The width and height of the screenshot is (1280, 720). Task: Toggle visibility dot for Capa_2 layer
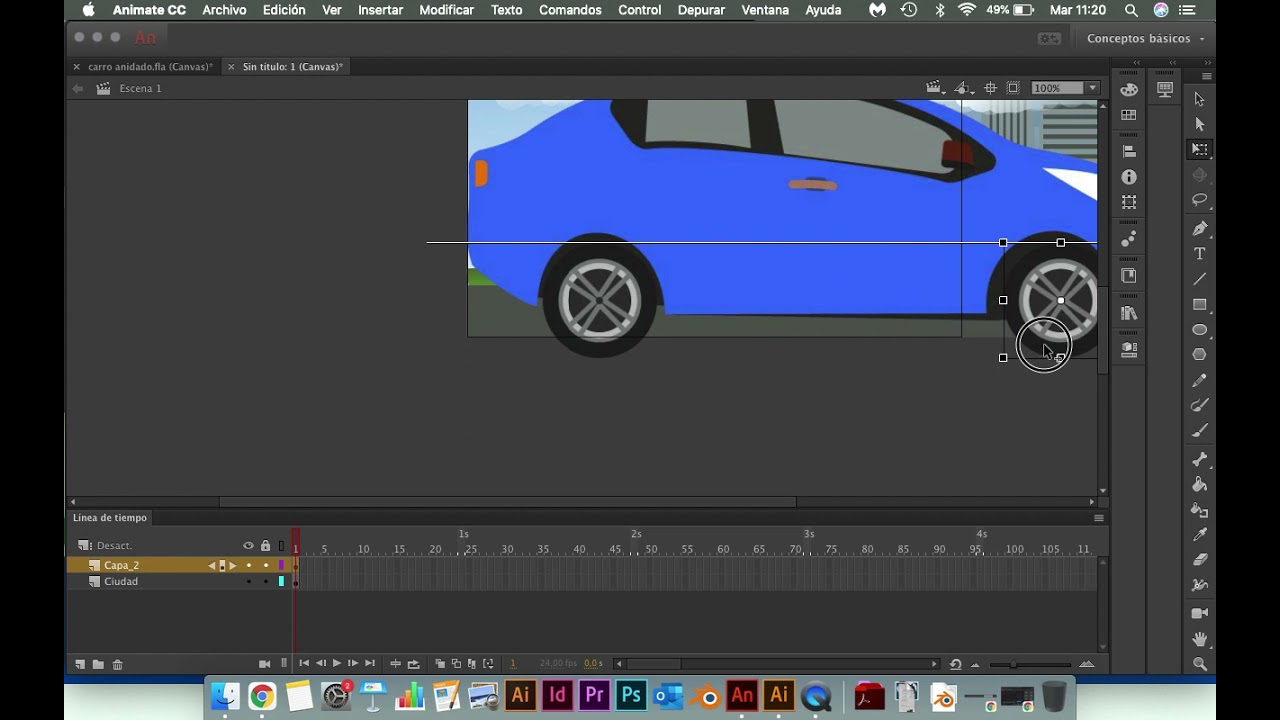coord(249,566)
